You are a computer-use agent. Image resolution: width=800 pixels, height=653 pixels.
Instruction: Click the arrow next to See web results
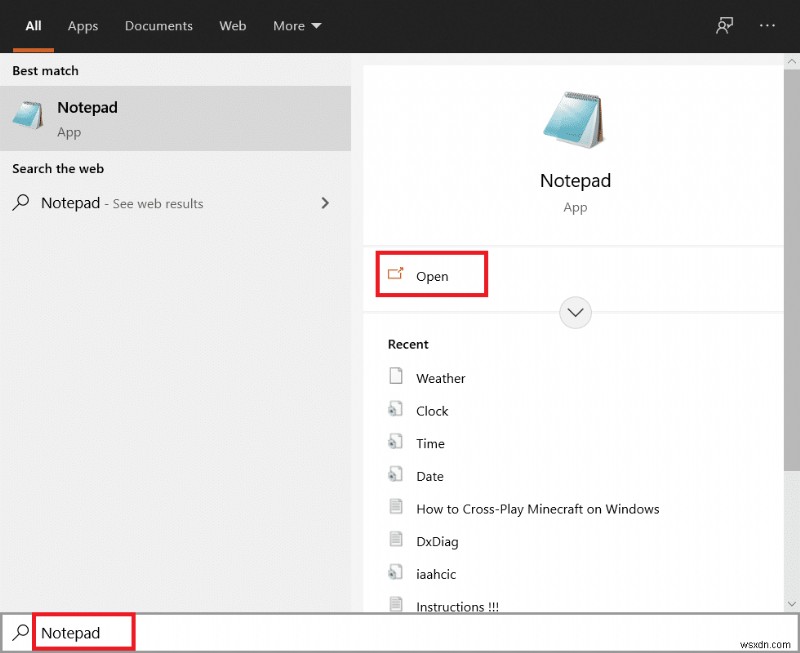click(x=325, y=202)
